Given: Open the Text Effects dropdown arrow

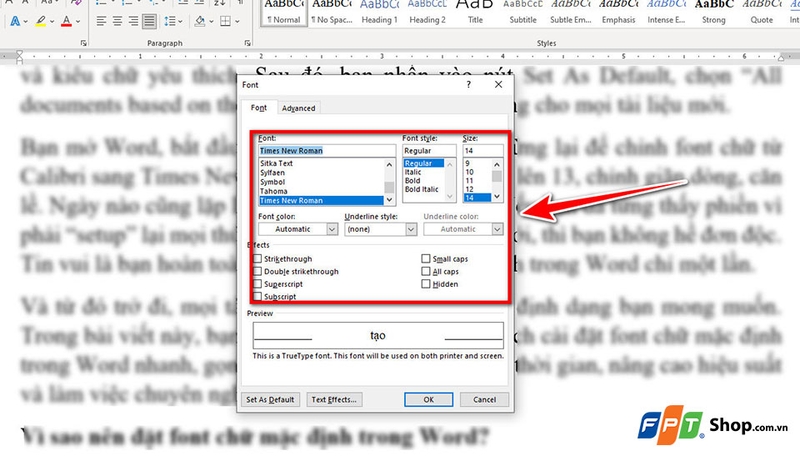Looking at the screenshot, I should click(x=26, y=22).
